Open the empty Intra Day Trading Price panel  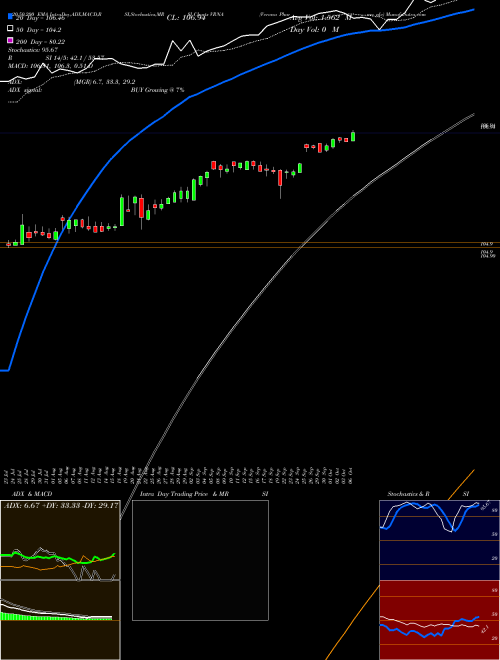pyautogui.click(x=200, y=560)
